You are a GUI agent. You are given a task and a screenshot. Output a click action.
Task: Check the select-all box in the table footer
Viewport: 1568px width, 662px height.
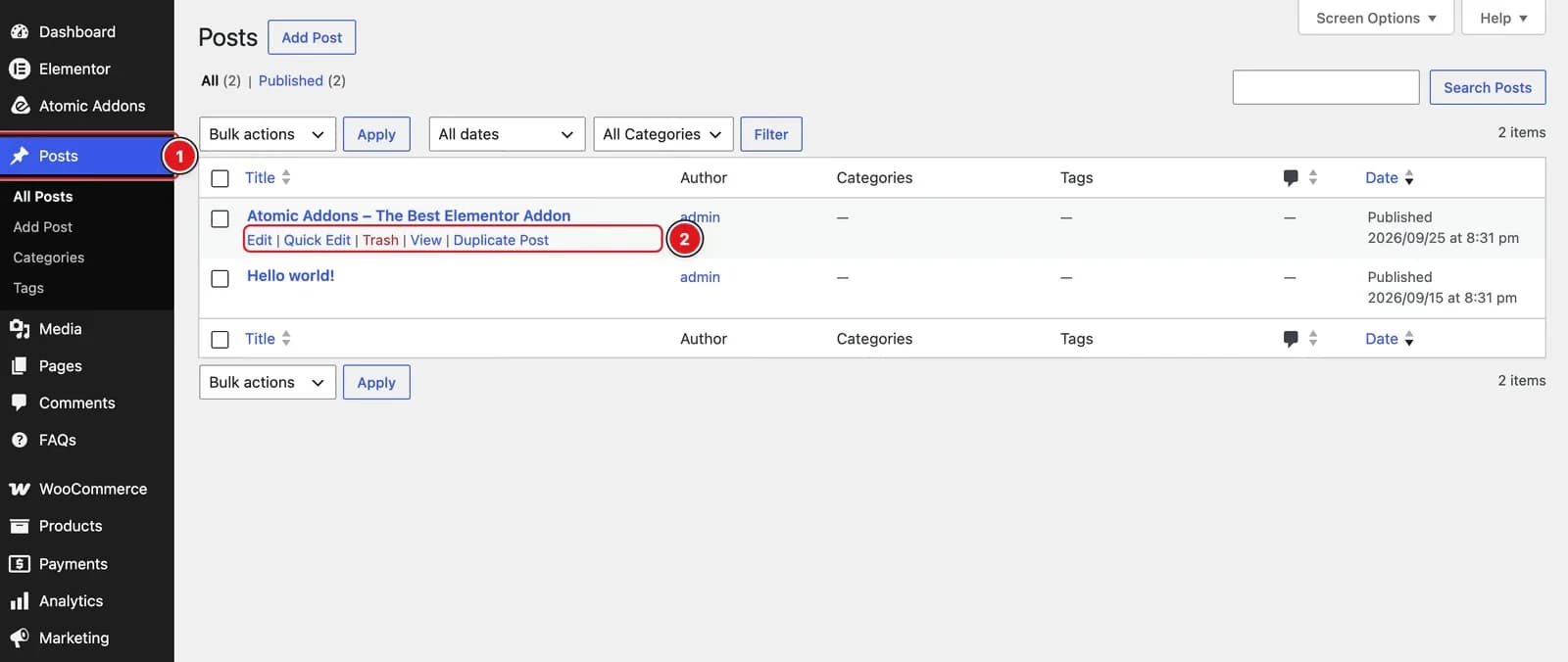(220, 339)
